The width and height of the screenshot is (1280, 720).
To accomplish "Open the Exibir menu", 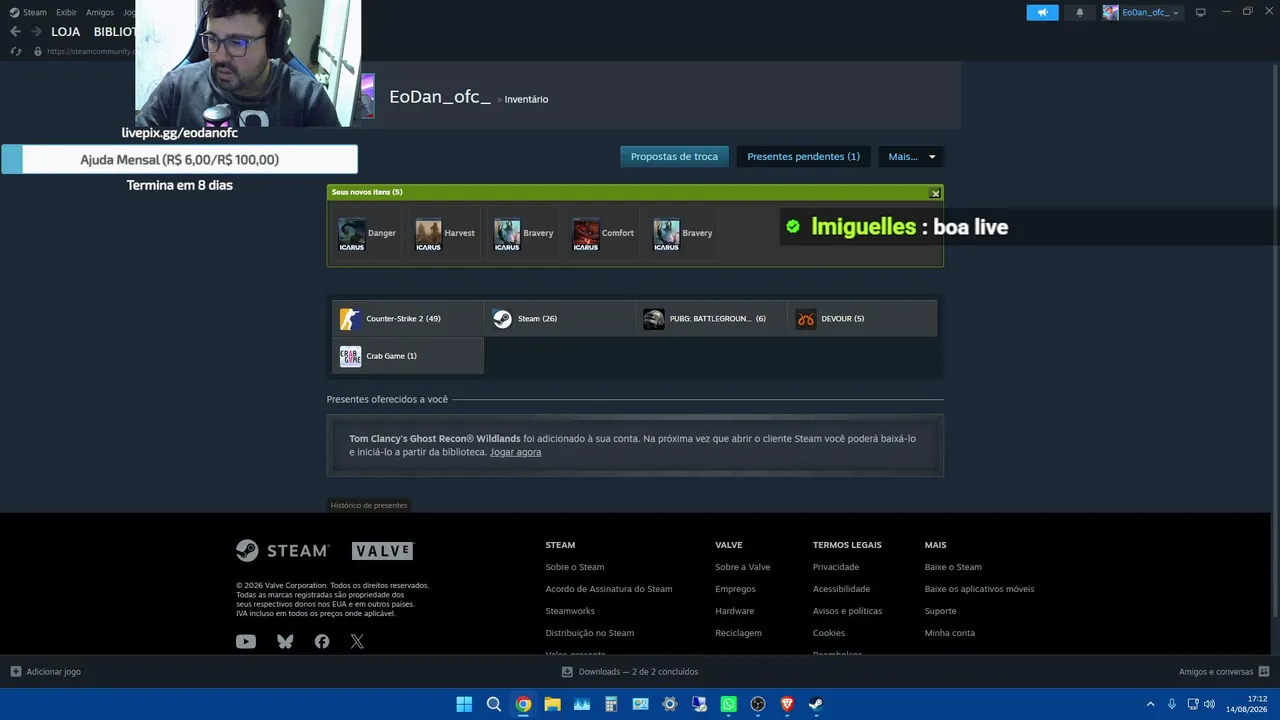I will [x=66, y=12].
